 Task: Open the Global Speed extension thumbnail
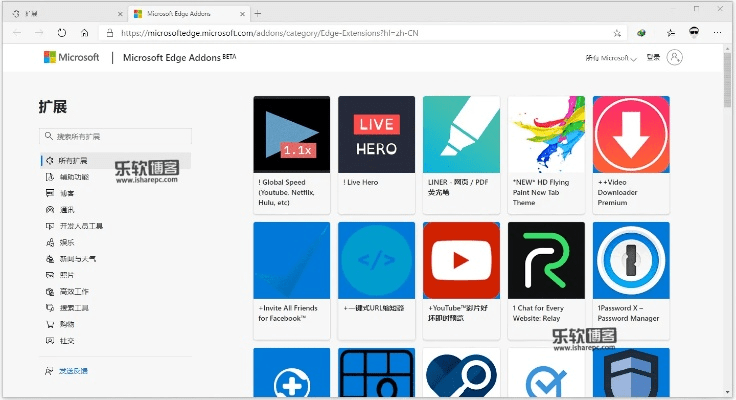tap(292, 134)
